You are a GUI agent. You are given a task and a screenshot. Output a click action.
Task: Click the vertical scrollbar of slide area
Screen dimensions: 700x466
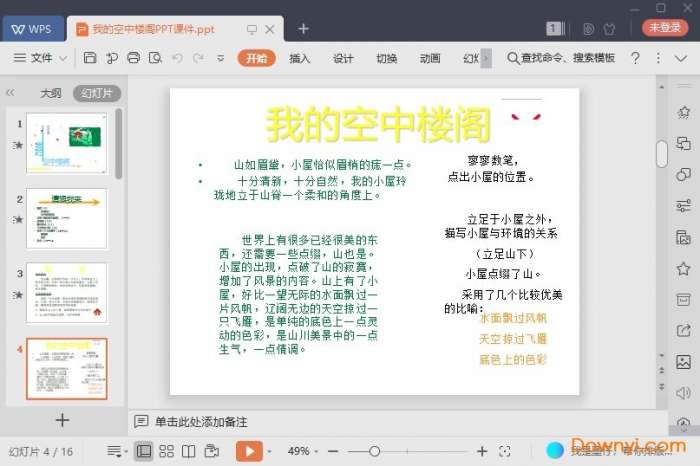click(662, 154)
